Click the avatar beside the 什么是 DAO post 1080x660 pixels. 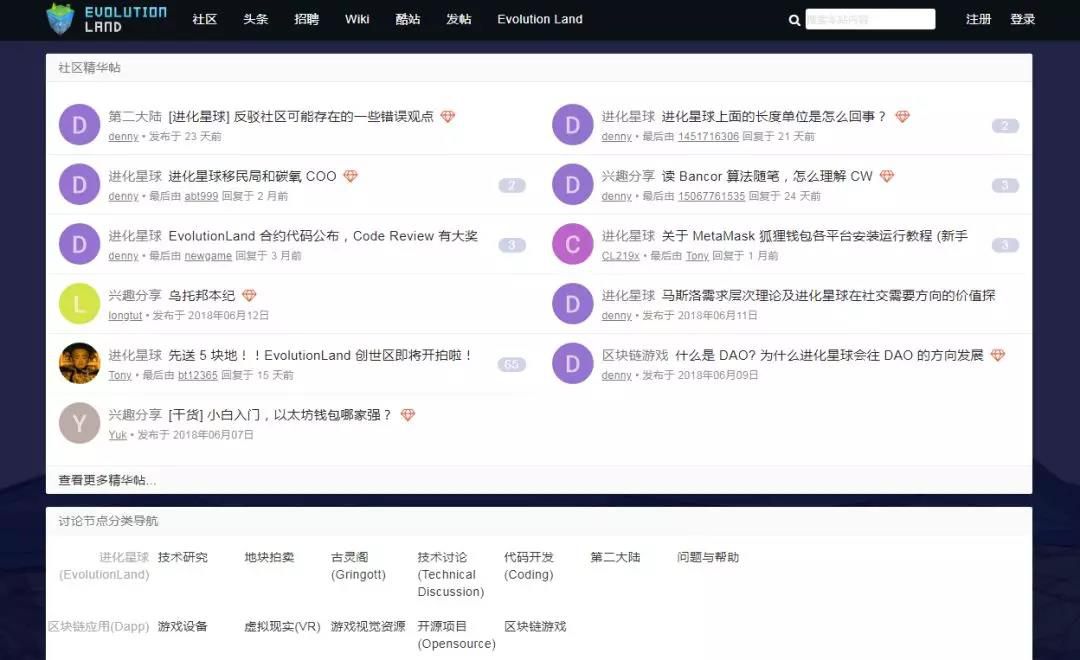click(572, 363)
